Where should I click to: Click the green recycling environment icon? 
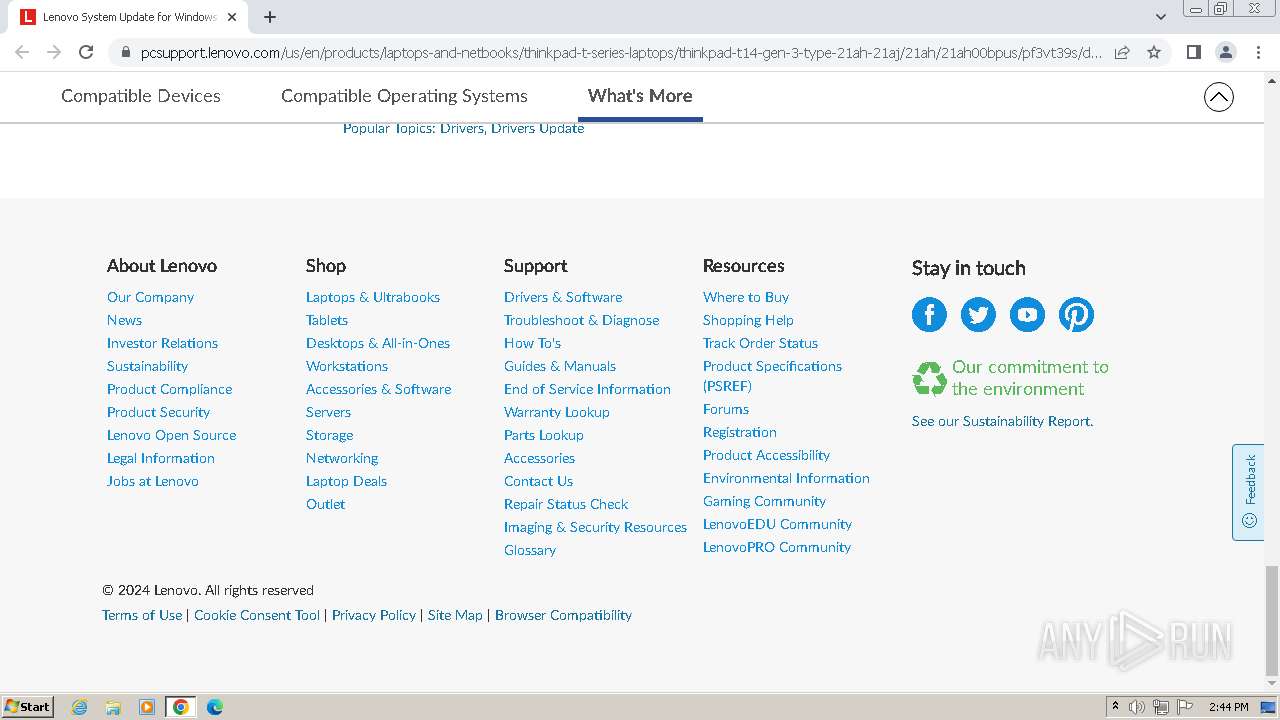click(x=929, y=379)
